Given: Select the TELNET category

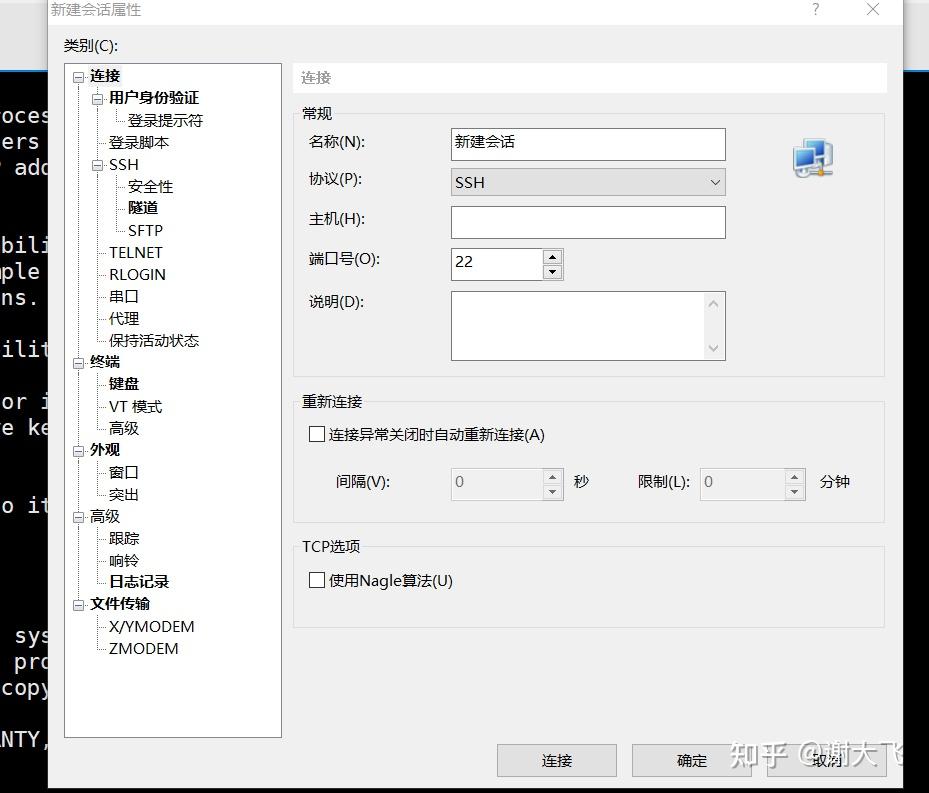Looking at the screenshot, I should (x=135, y=252).
